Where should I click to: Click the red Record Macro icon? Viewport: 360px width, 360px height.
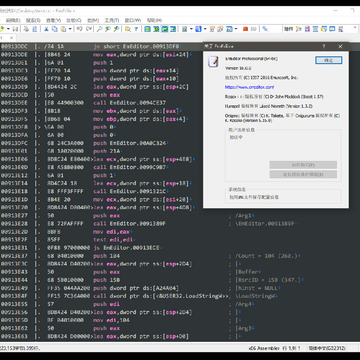click(x=245, y=29)
